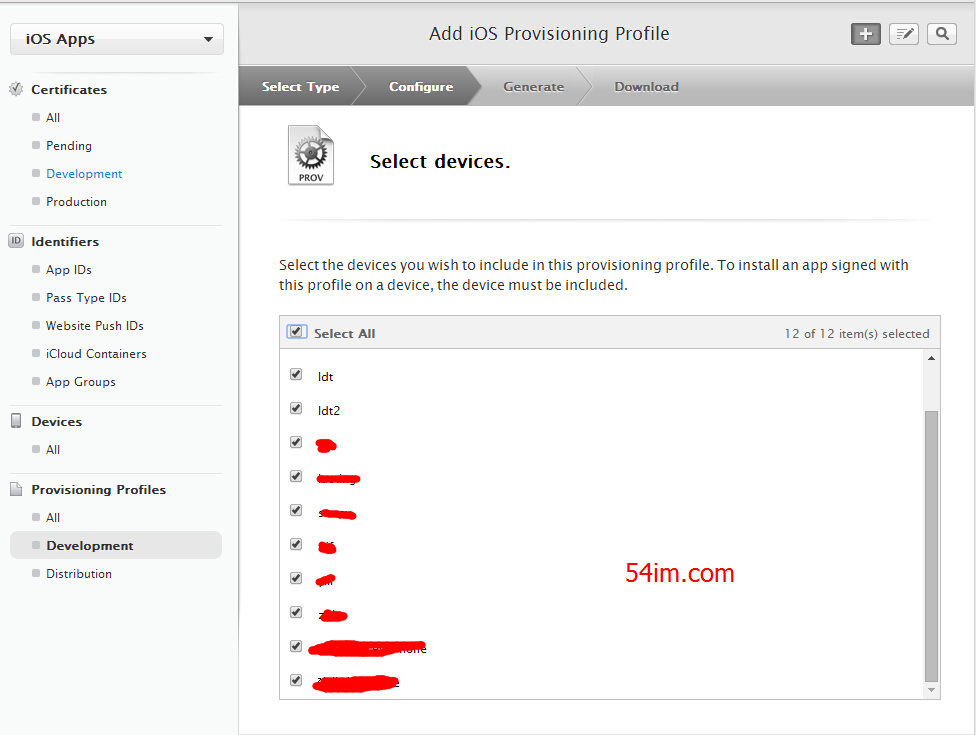
Task: Open Pending certificates
Action: tap(68, 146)
